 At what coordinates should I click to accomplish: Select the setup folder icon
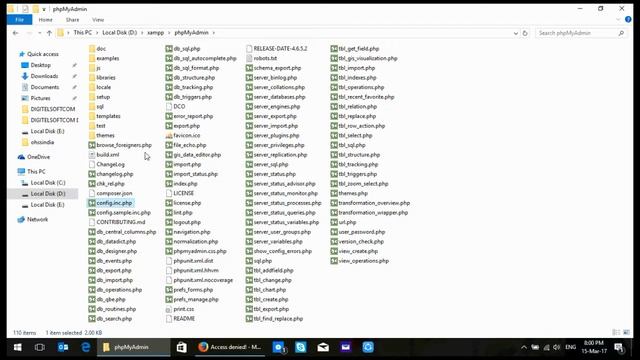(92, 97)
